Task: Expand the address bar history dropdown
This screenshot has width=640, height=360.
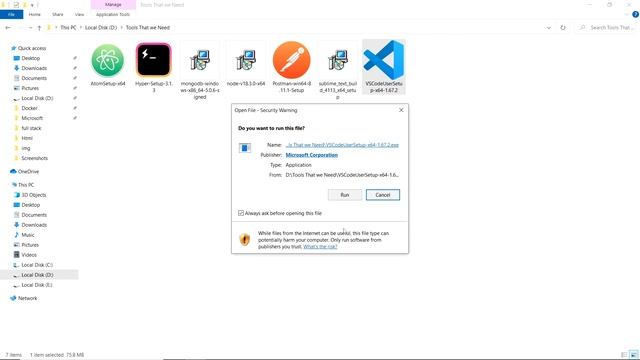Action: tap(549, 28)
